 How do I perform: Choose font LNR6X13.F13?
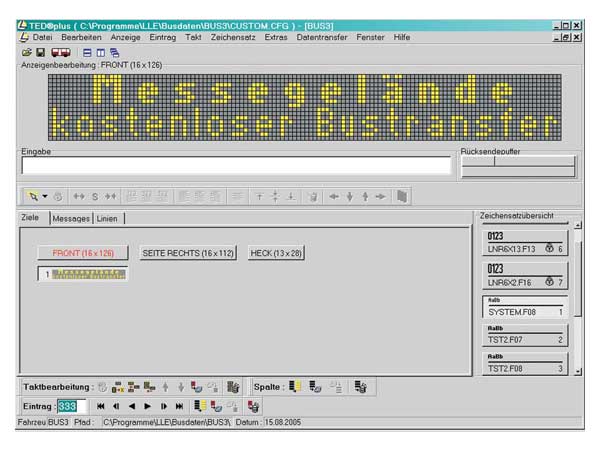point(525,243)
